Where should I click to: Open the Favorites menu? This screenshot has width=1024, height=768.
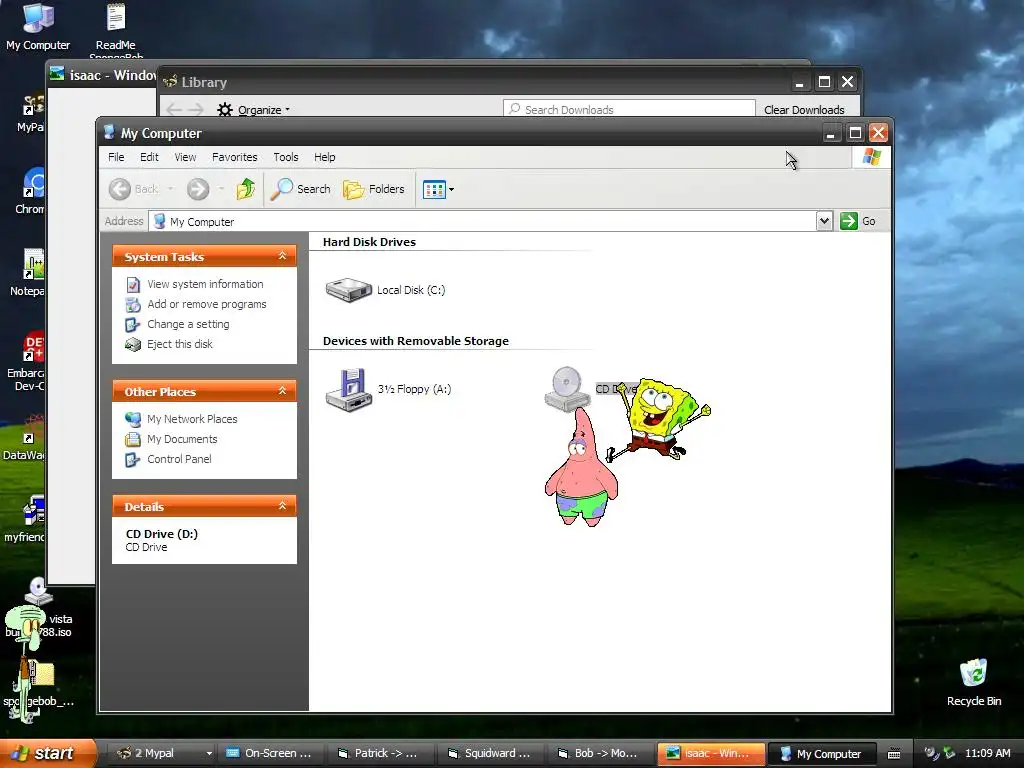(234, 157)
